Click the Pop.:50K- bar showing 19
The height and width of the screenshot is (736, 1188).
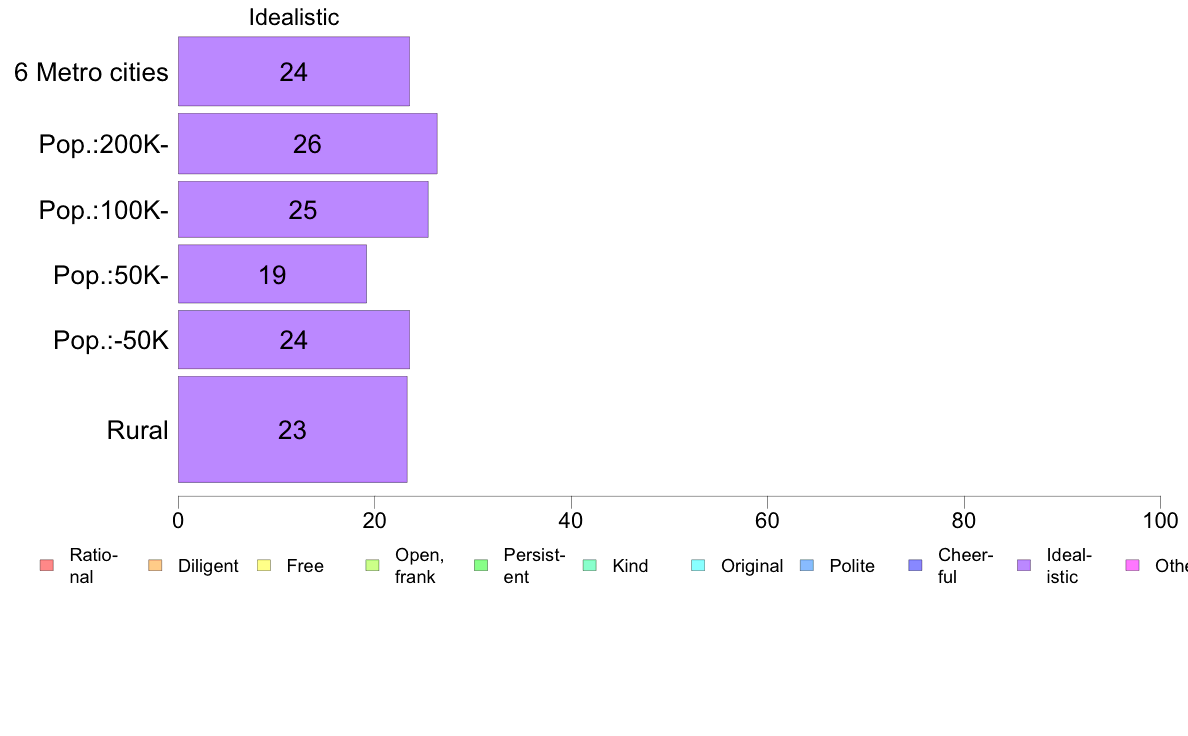[272, 274]
